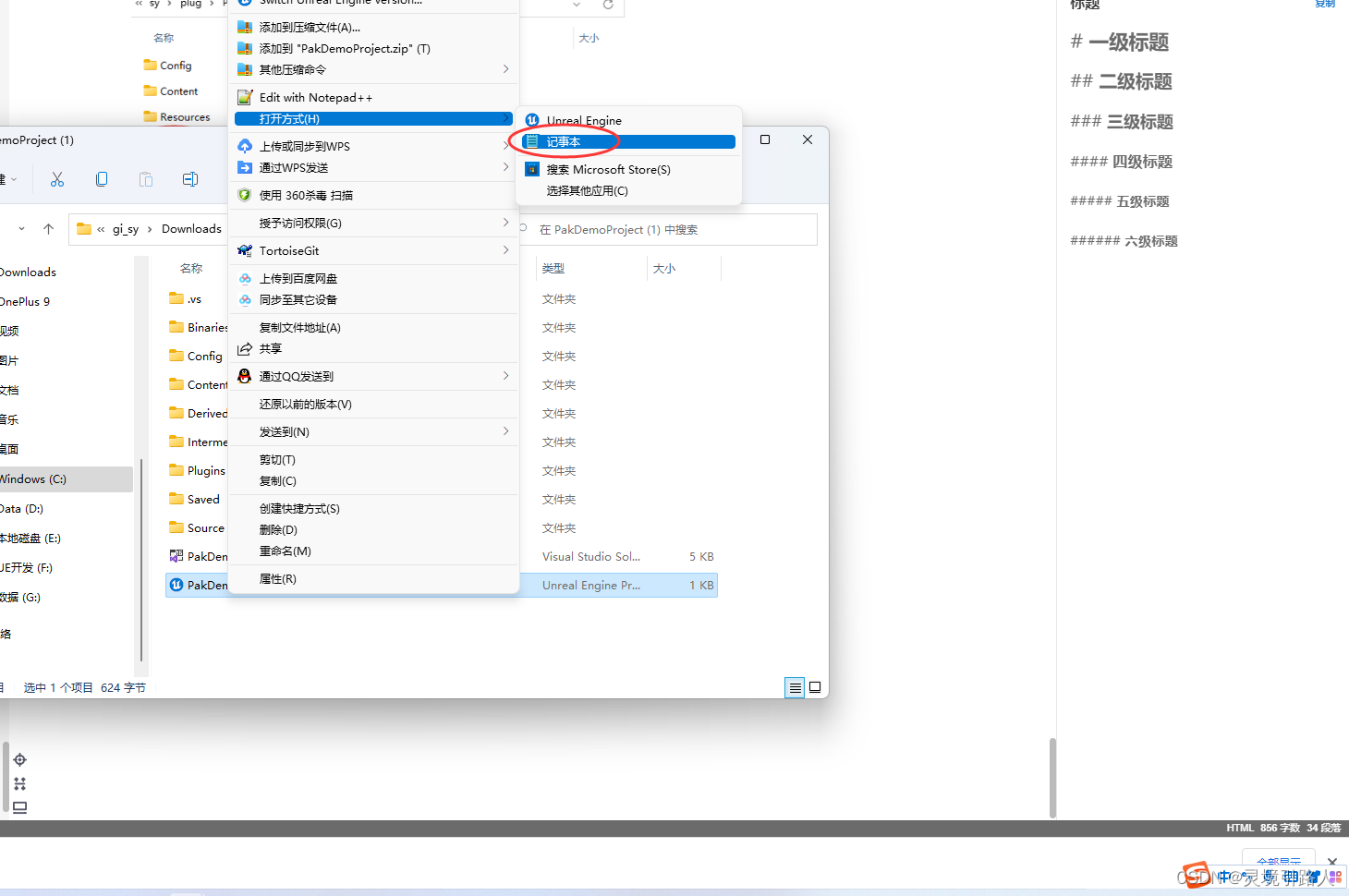The image size is (1349, 896).
Task: Click 上传或同步到WPS menu entry
Action: coord(374,146)
